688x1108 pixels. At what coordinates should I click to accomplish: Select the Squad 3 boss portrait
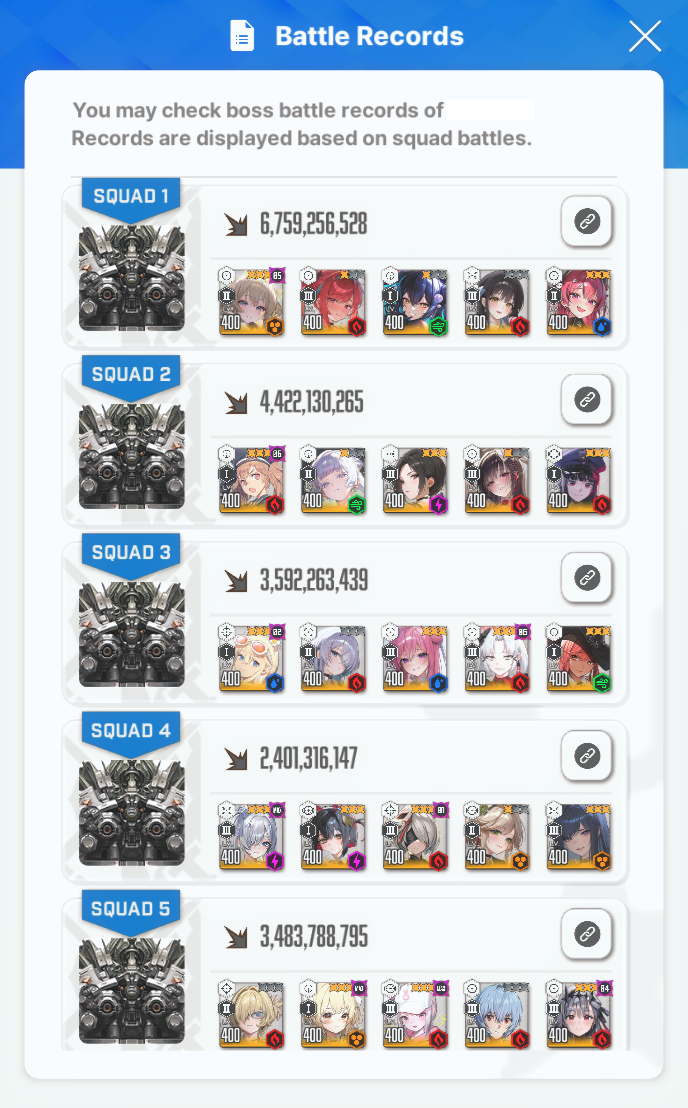131,635
